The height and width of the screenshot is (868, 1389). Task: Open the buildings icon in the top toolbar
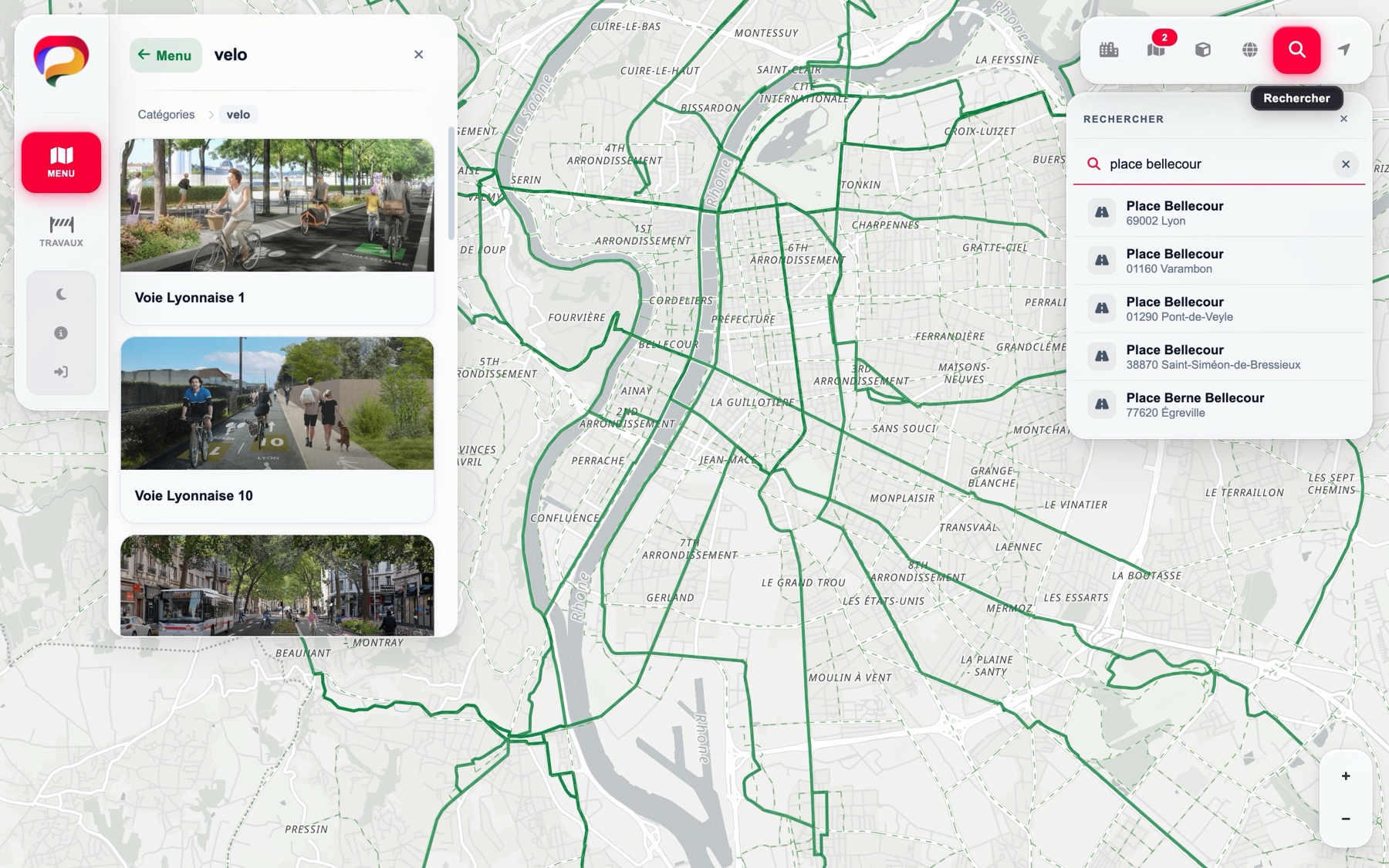pyautogui.click(x=1109, y=50)
